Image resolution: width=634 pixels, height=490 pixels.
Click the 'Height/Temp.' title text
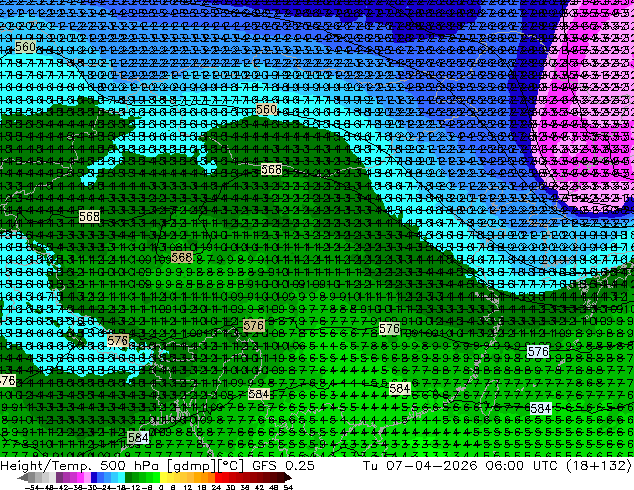point(46,465)
